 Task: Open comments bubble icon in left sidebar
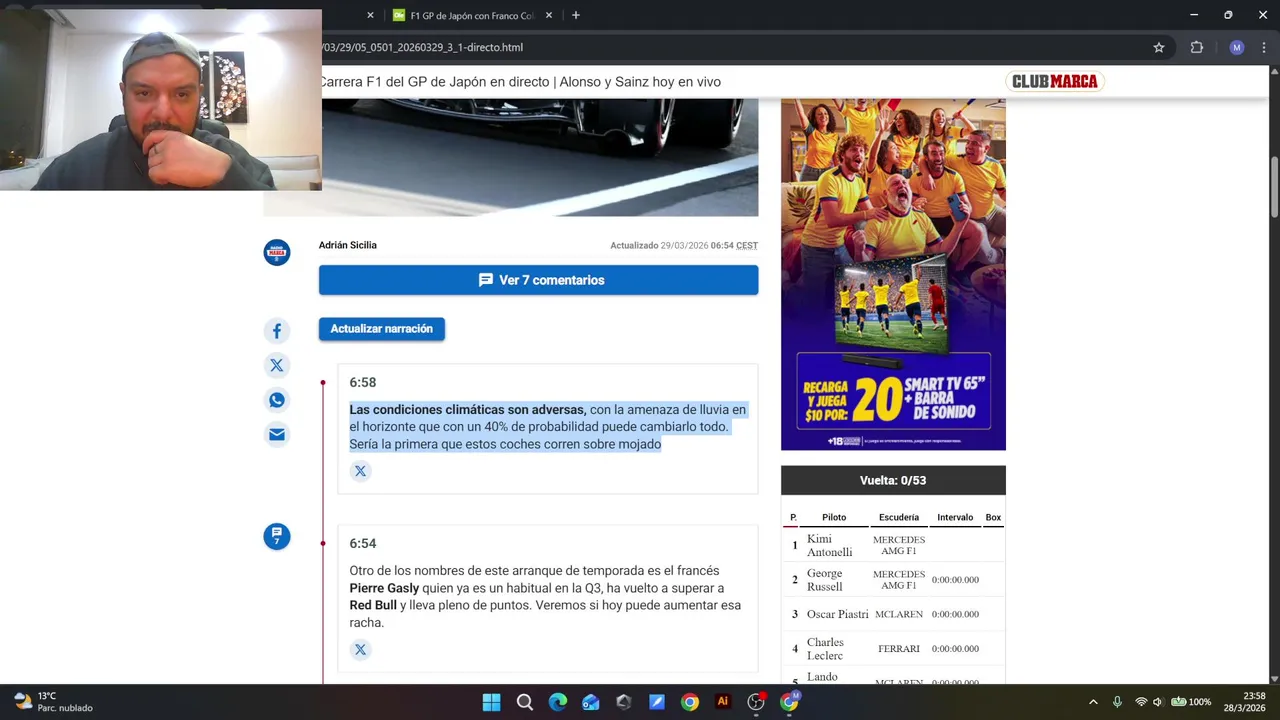point(277,536)
